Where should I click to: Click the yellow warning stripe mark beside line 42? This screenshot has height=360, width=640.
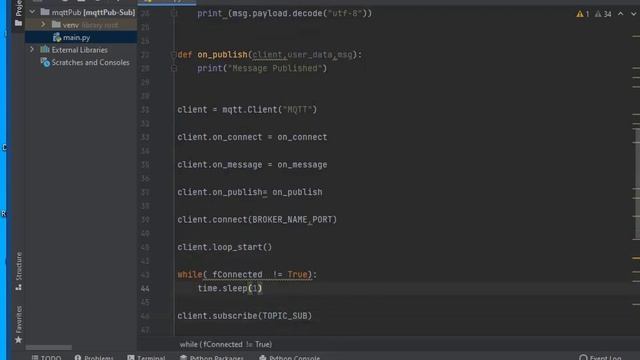[636, 258]
